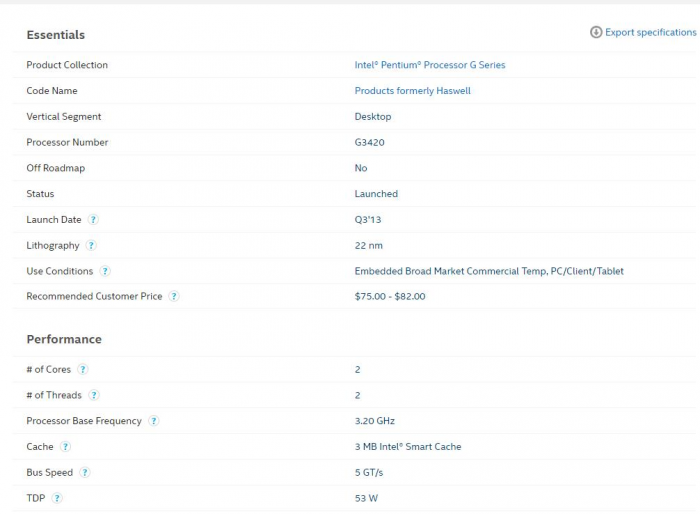Click the Export specifications link

pos(650,32)
